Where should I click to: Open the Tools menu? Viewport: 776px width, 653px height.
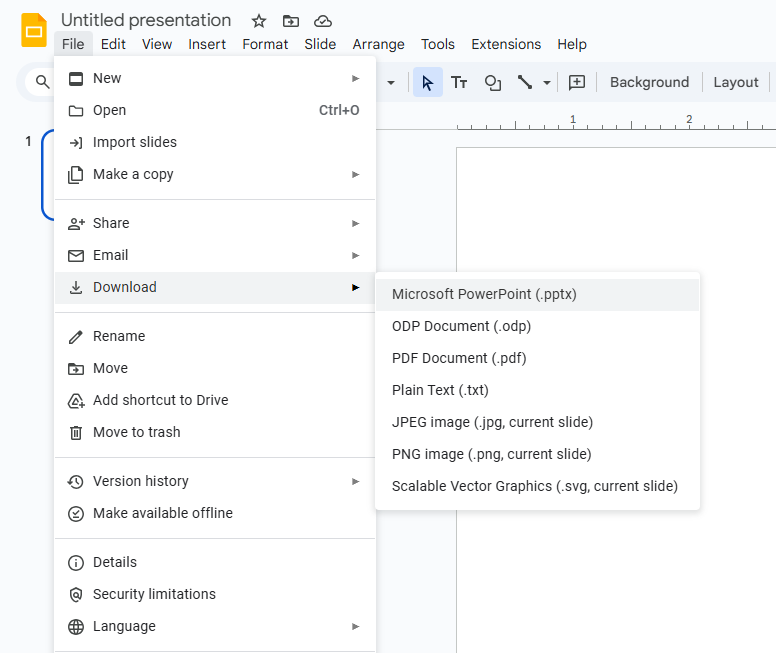[438, 44]
